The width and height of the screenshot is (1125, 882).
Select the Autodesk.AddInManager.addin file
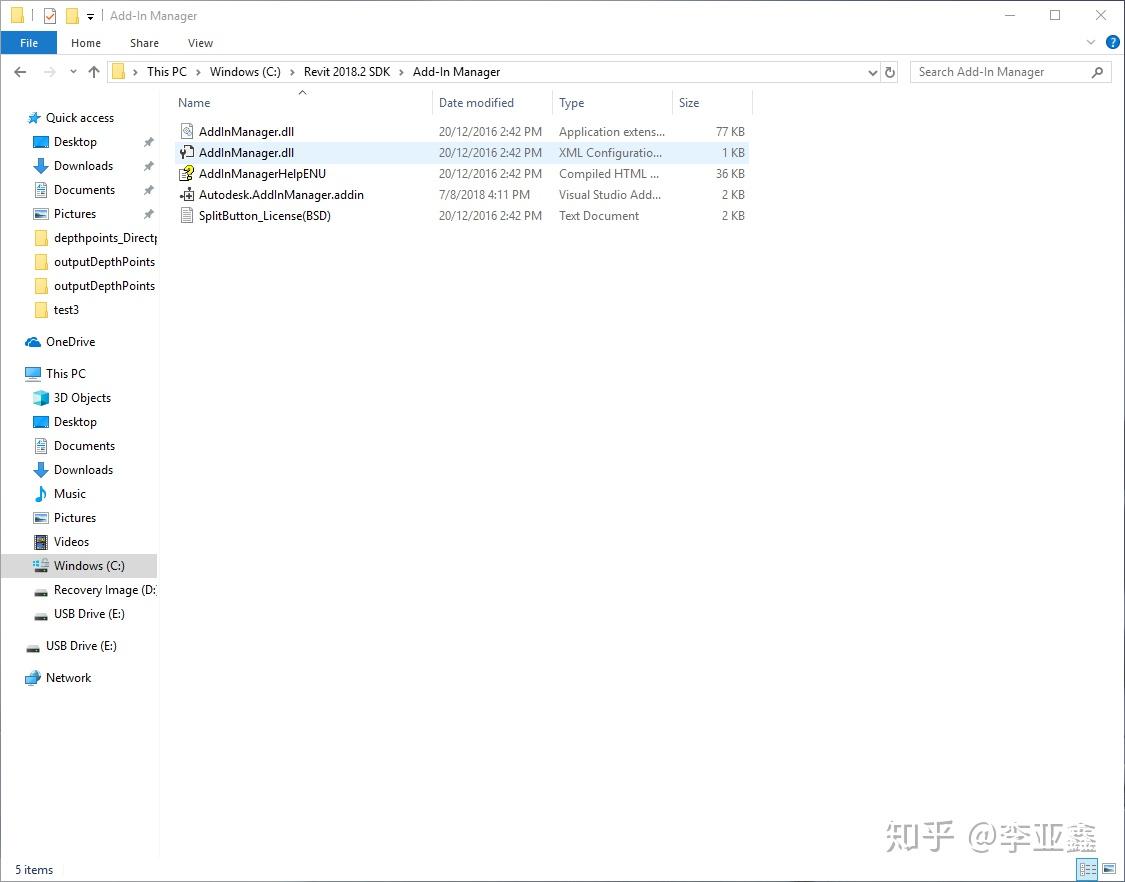(281, 194)
